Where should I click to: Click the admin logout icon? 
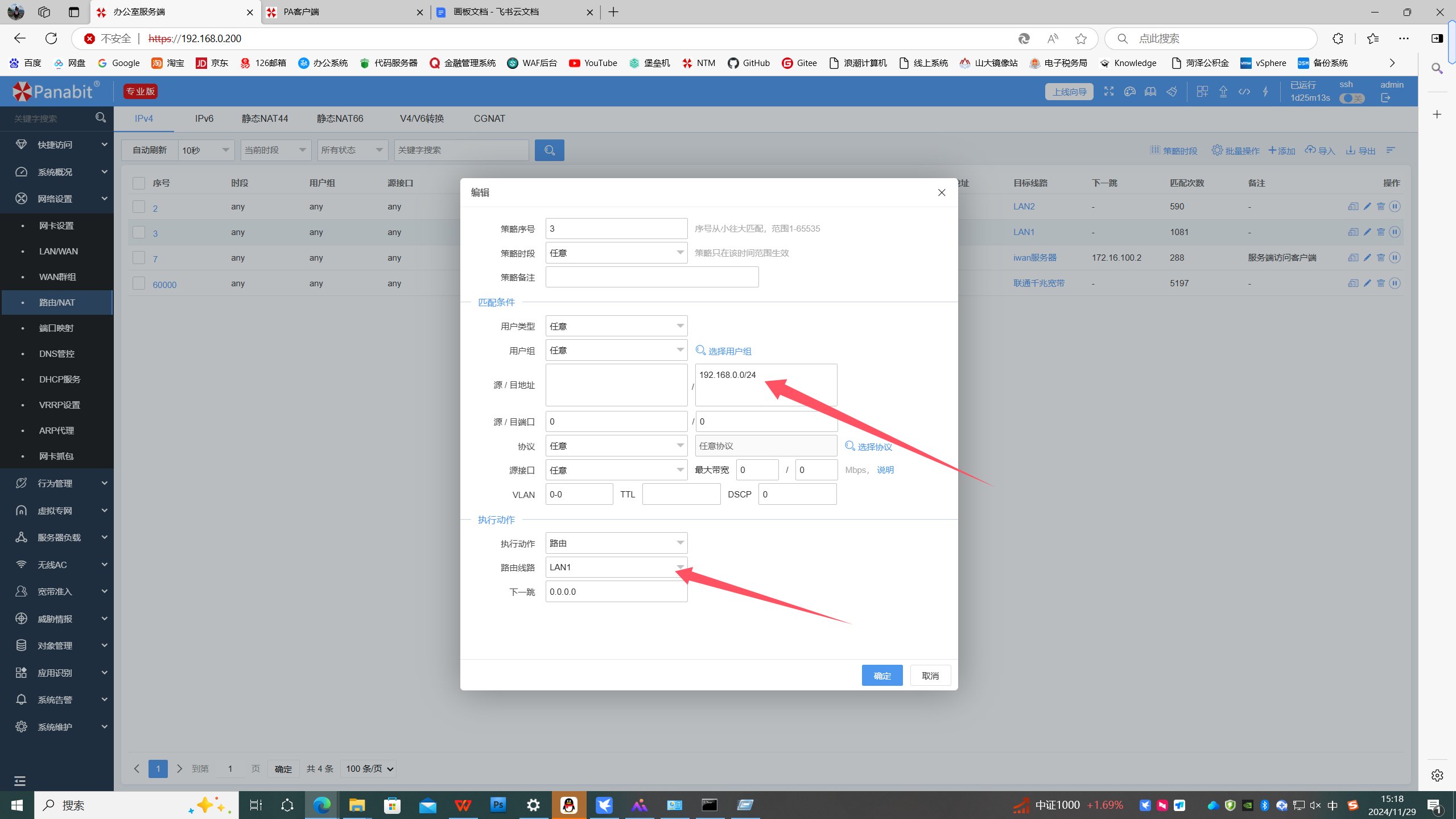click(1385, 98)
